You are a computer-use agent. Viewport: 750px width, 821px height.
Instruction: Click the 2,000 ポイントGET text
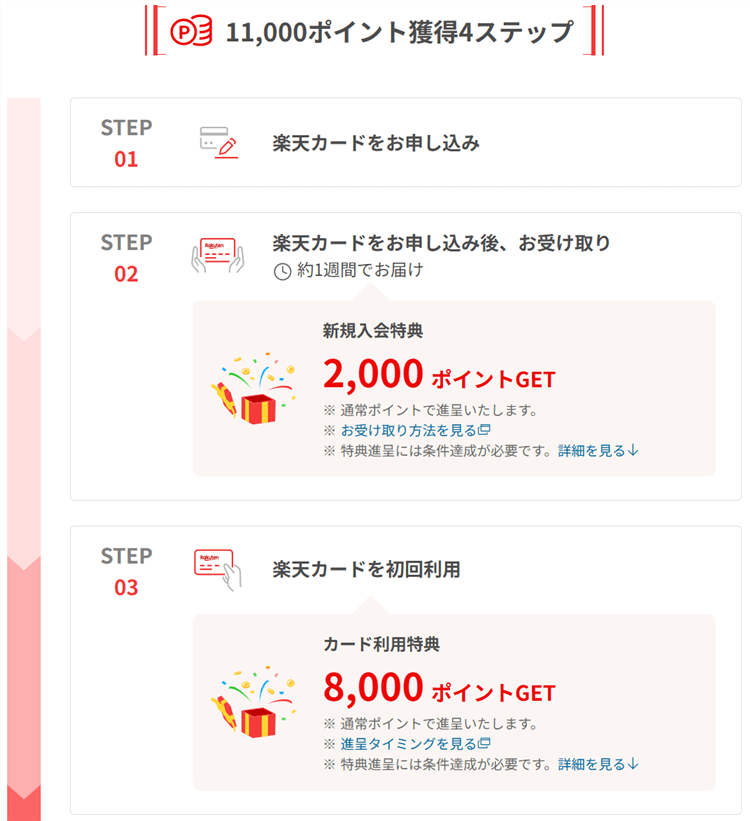click(x=438, y=375)
